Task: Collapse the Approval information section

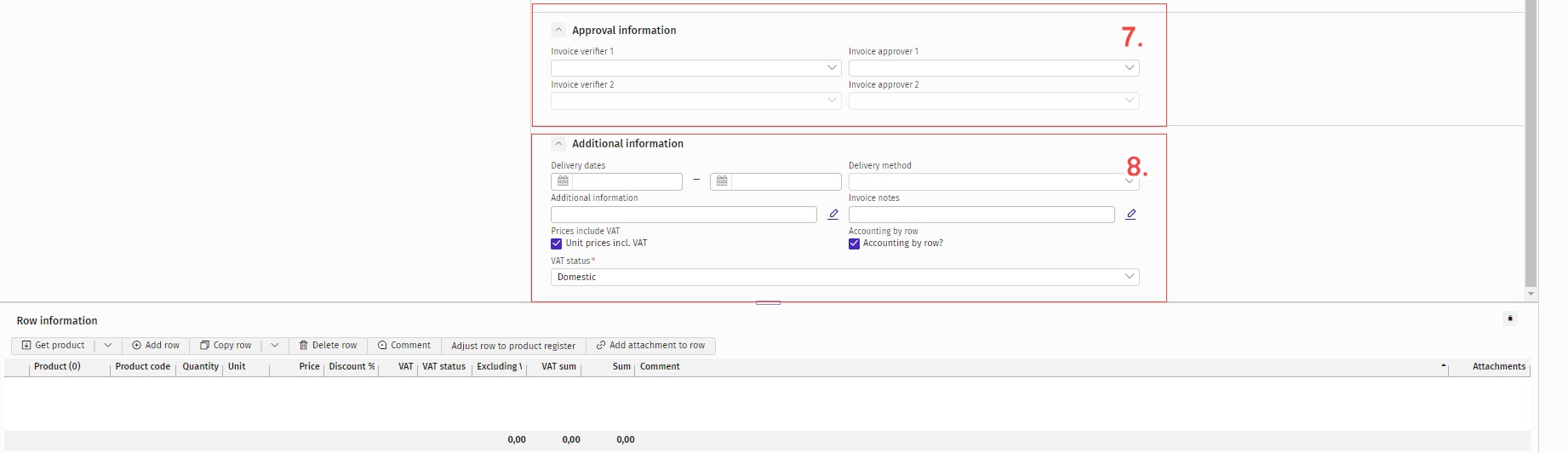Action: [x=558, y=30]
